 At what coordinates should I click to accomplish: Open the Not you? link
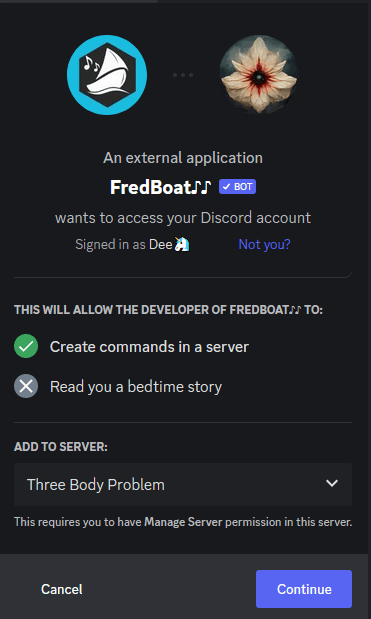(x=264, y=245)
